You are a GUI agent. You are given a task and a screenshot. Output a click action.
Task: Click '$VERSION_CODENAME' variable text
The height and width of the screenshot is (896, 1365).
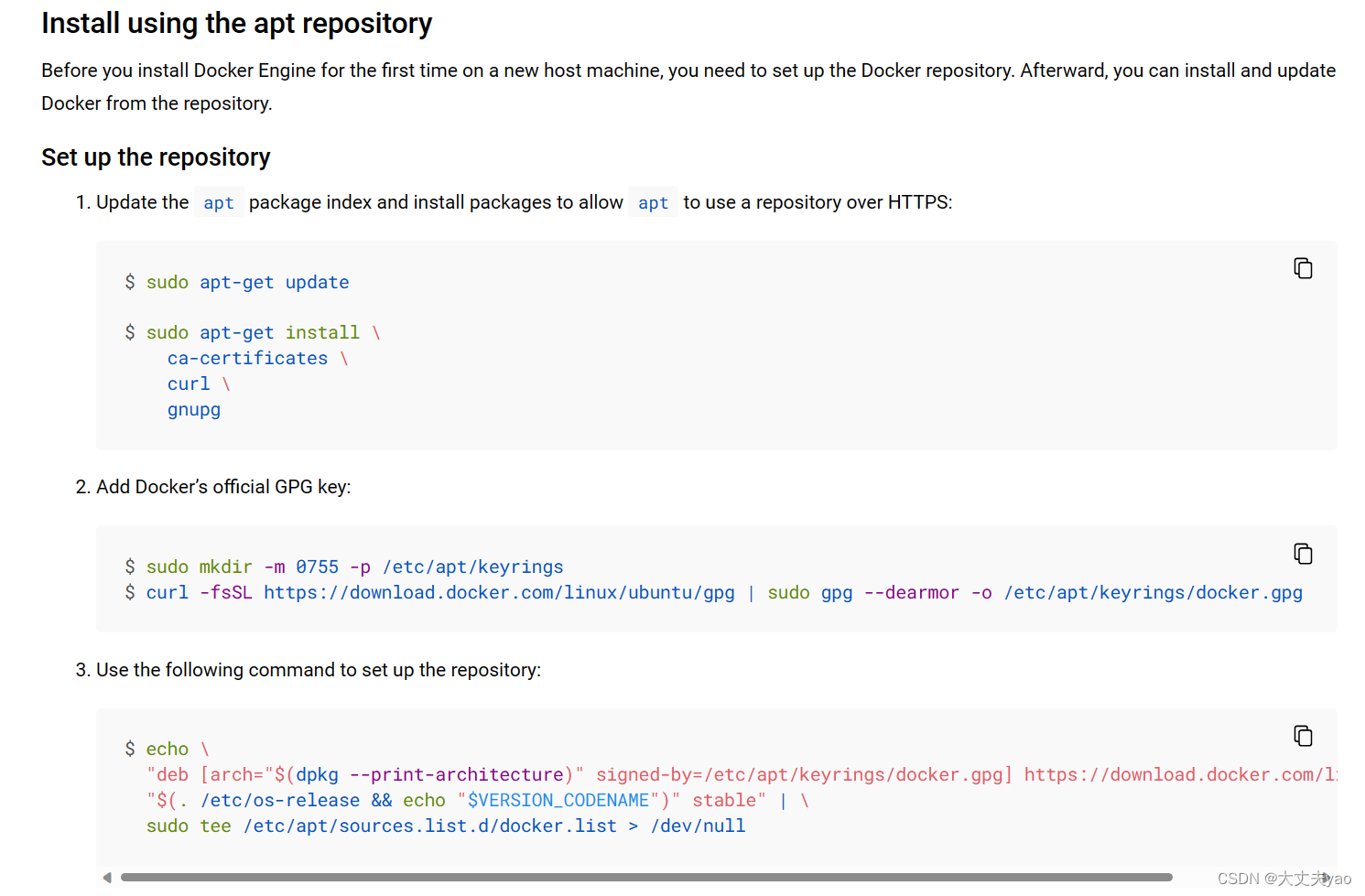[x=558, y=800]
